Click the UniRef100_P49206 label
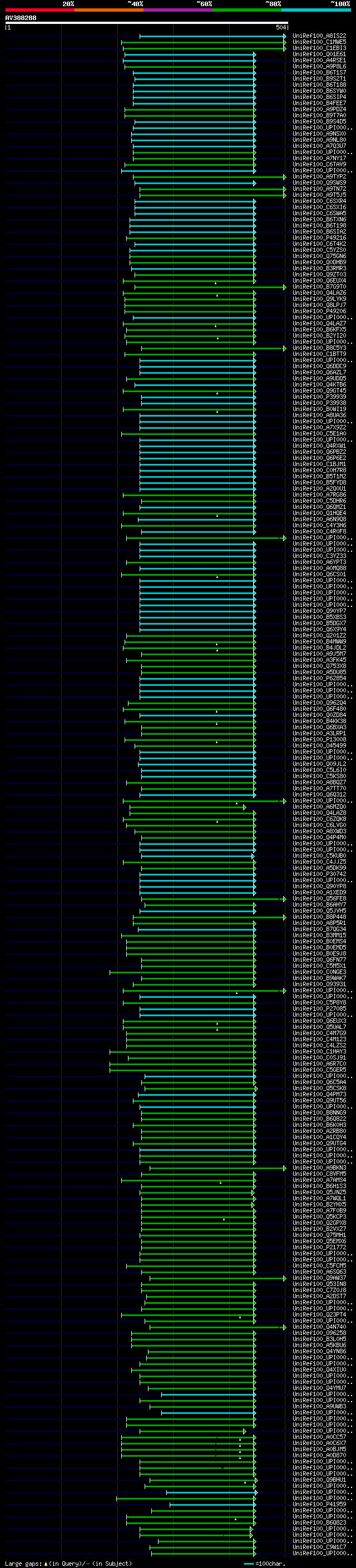The width and height of the screenshot is (356, 1568). [x=319, y=311]
